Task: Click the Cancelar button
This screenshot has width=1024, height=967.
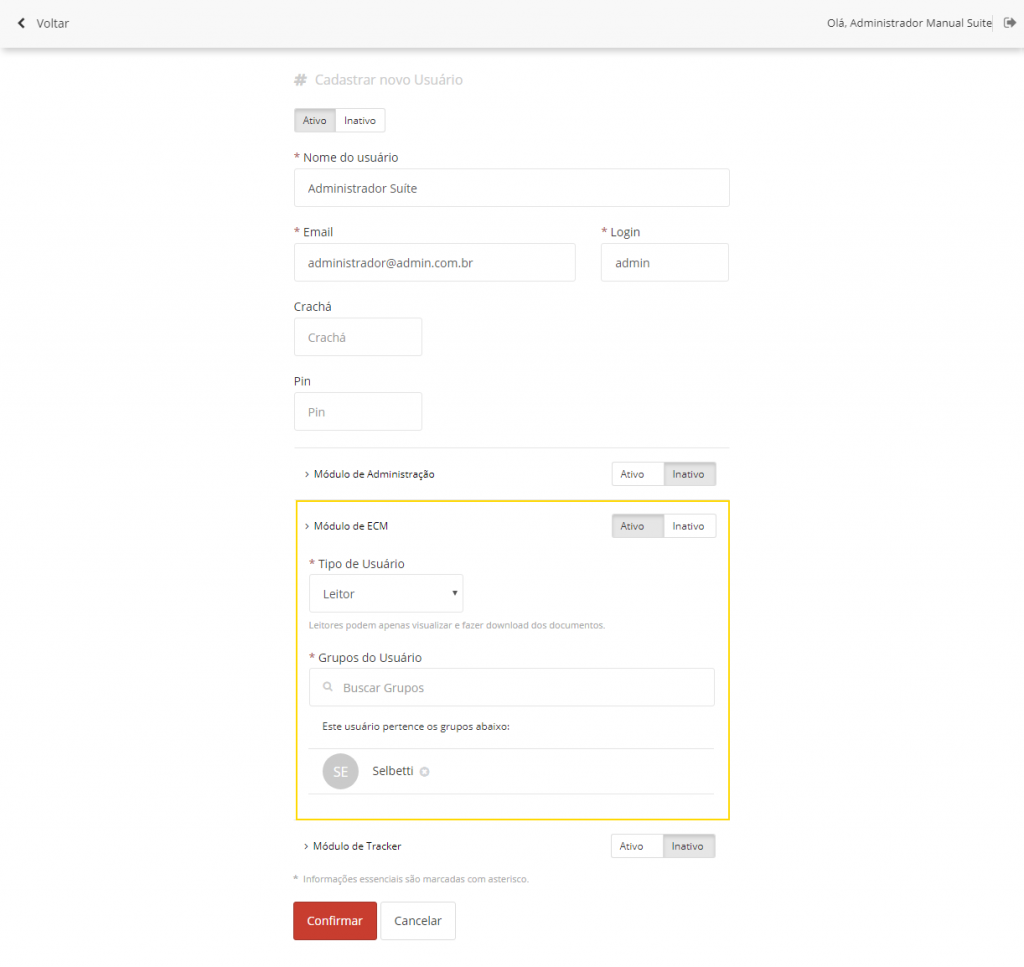Action: click(418, 921)
